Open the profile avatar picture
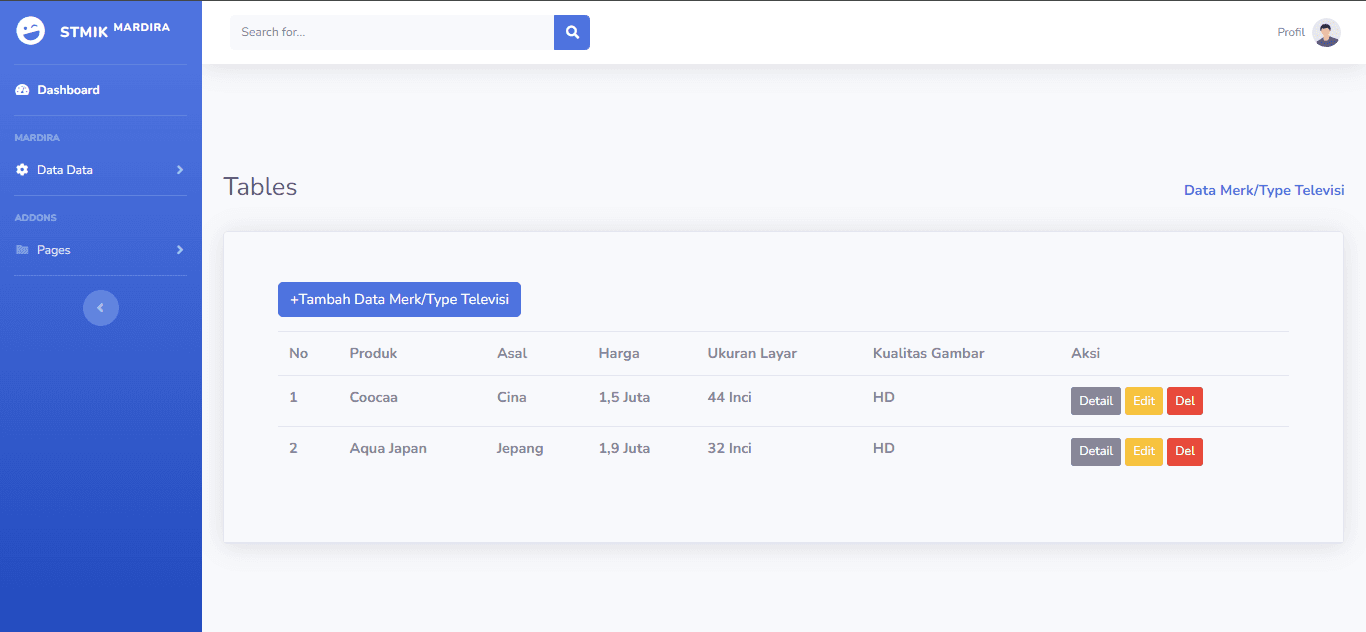Viewport: 1366px width, 632px height. coord(1326,32)
